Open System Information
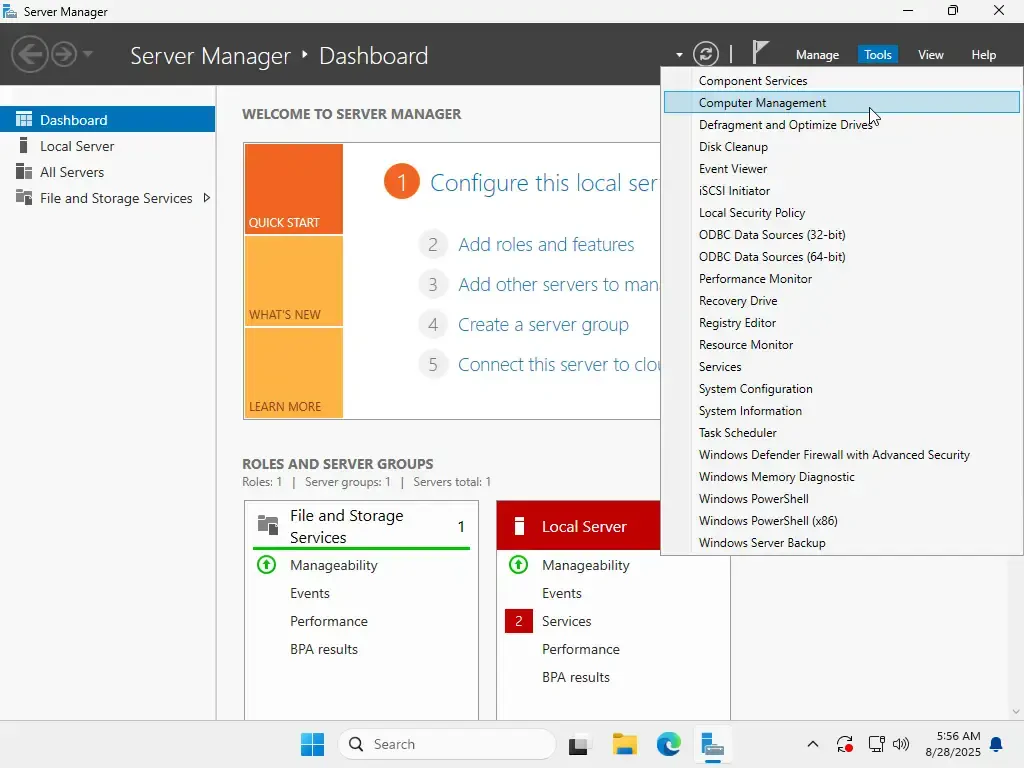 click(841, 410)
